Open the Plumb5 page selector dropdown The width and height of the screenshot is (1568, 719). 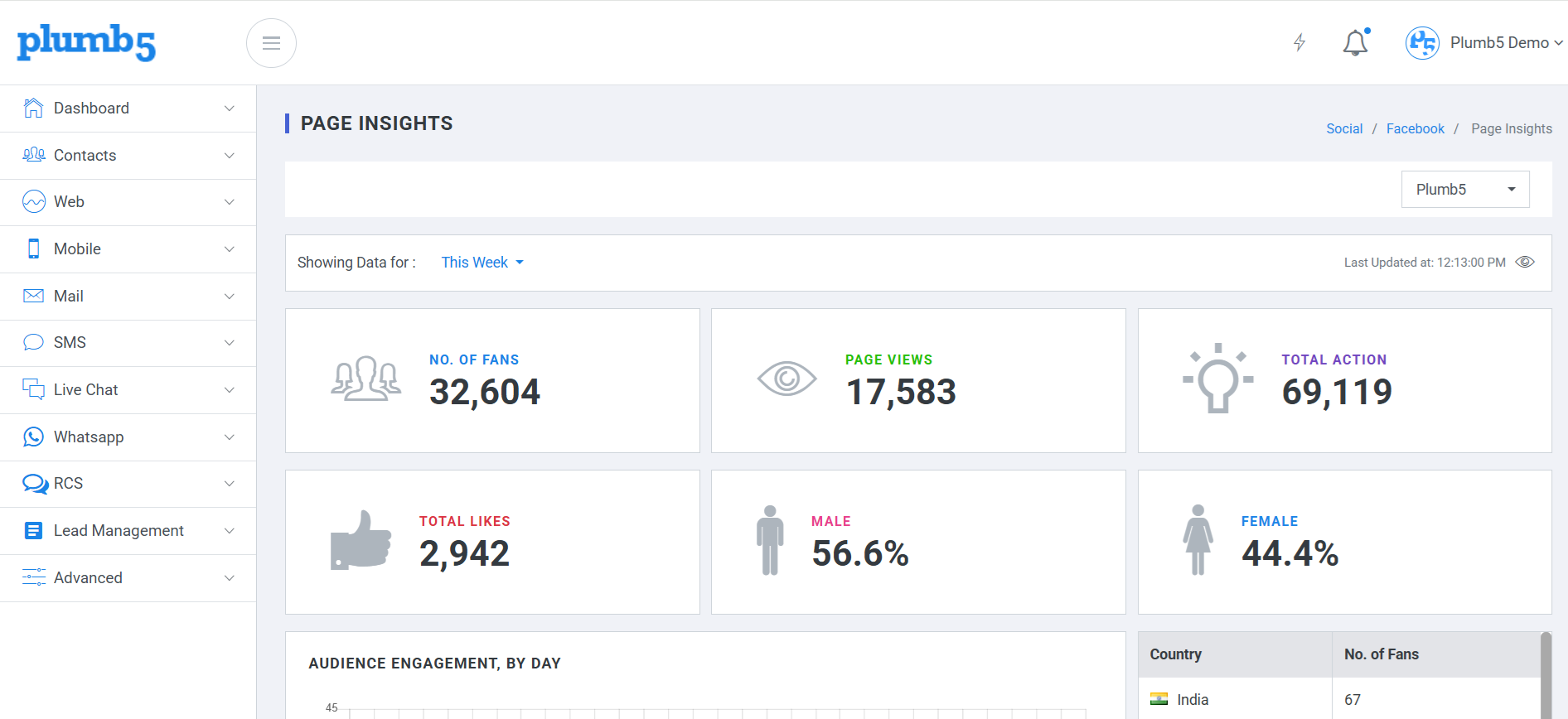[1465, 190]
